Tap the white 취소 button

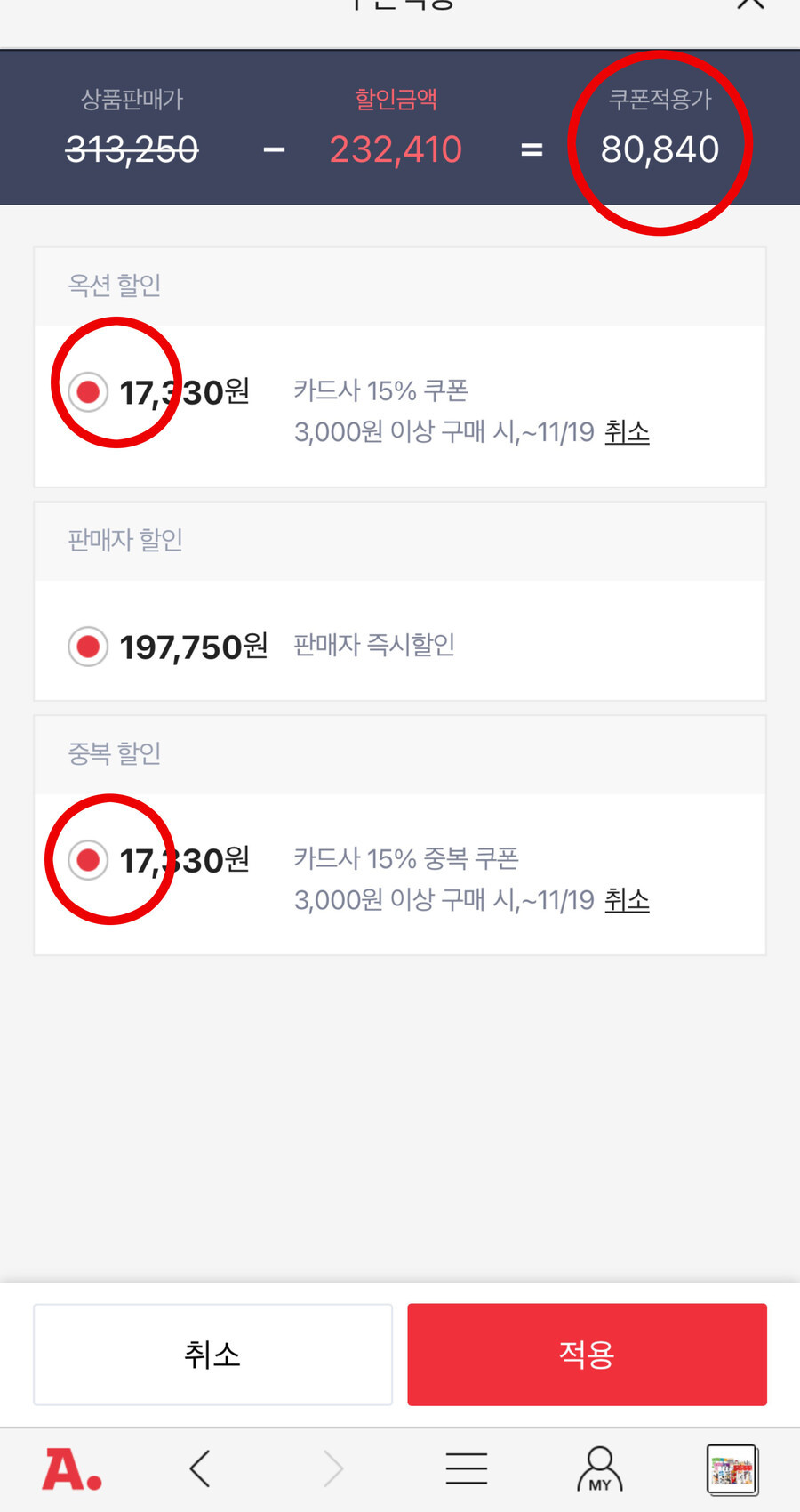(x=212, y=1355)
